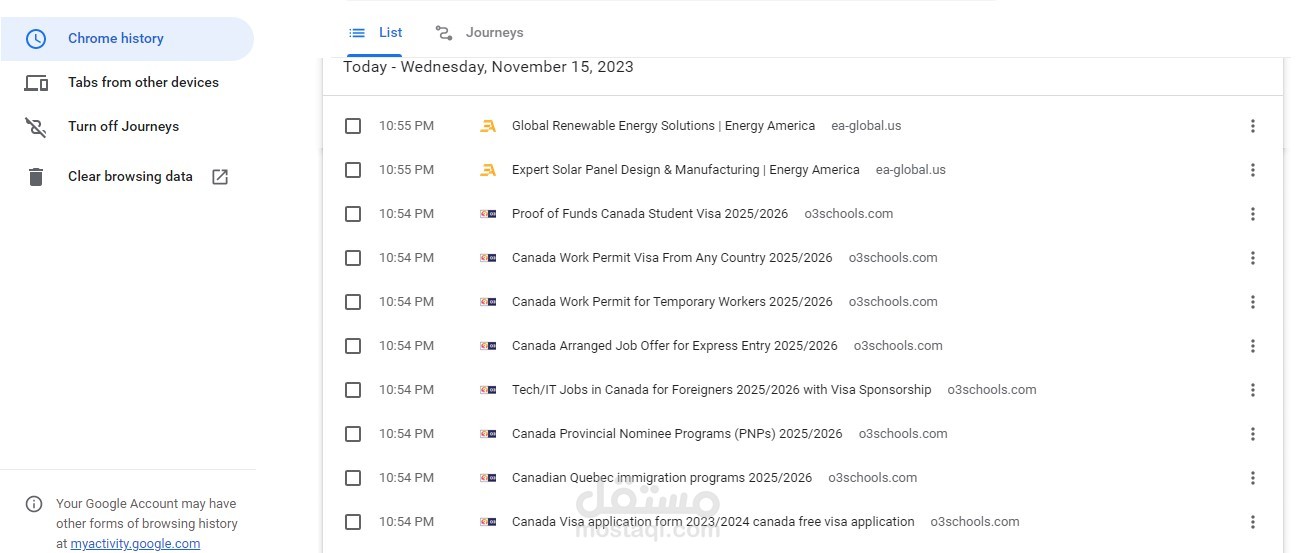Screen dimensions: 1297x553
Task: Click the Tabs from other devices icon
Action: (36, 83)
